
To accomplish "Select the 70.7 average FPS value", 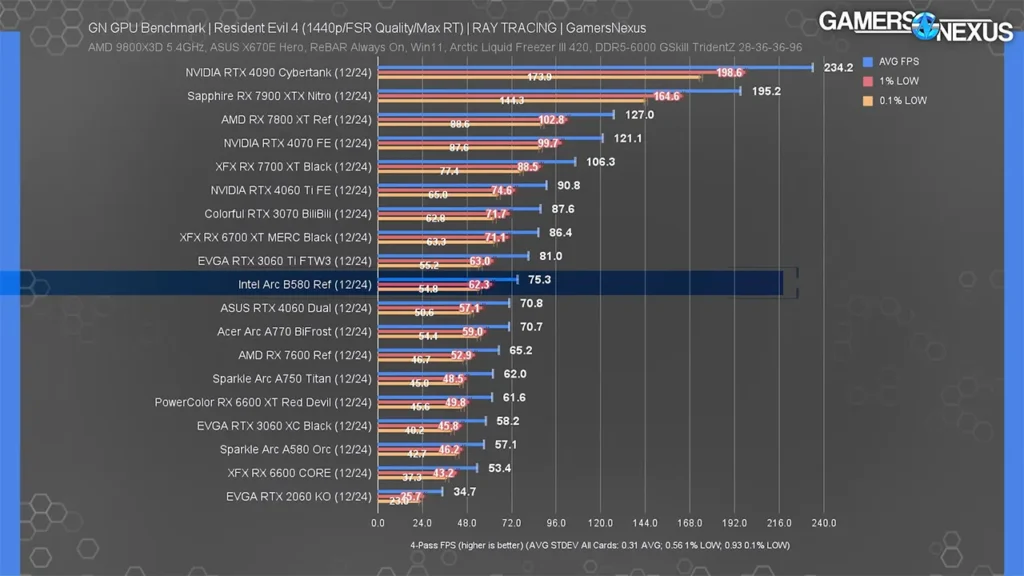I will (x=531, y=327).
